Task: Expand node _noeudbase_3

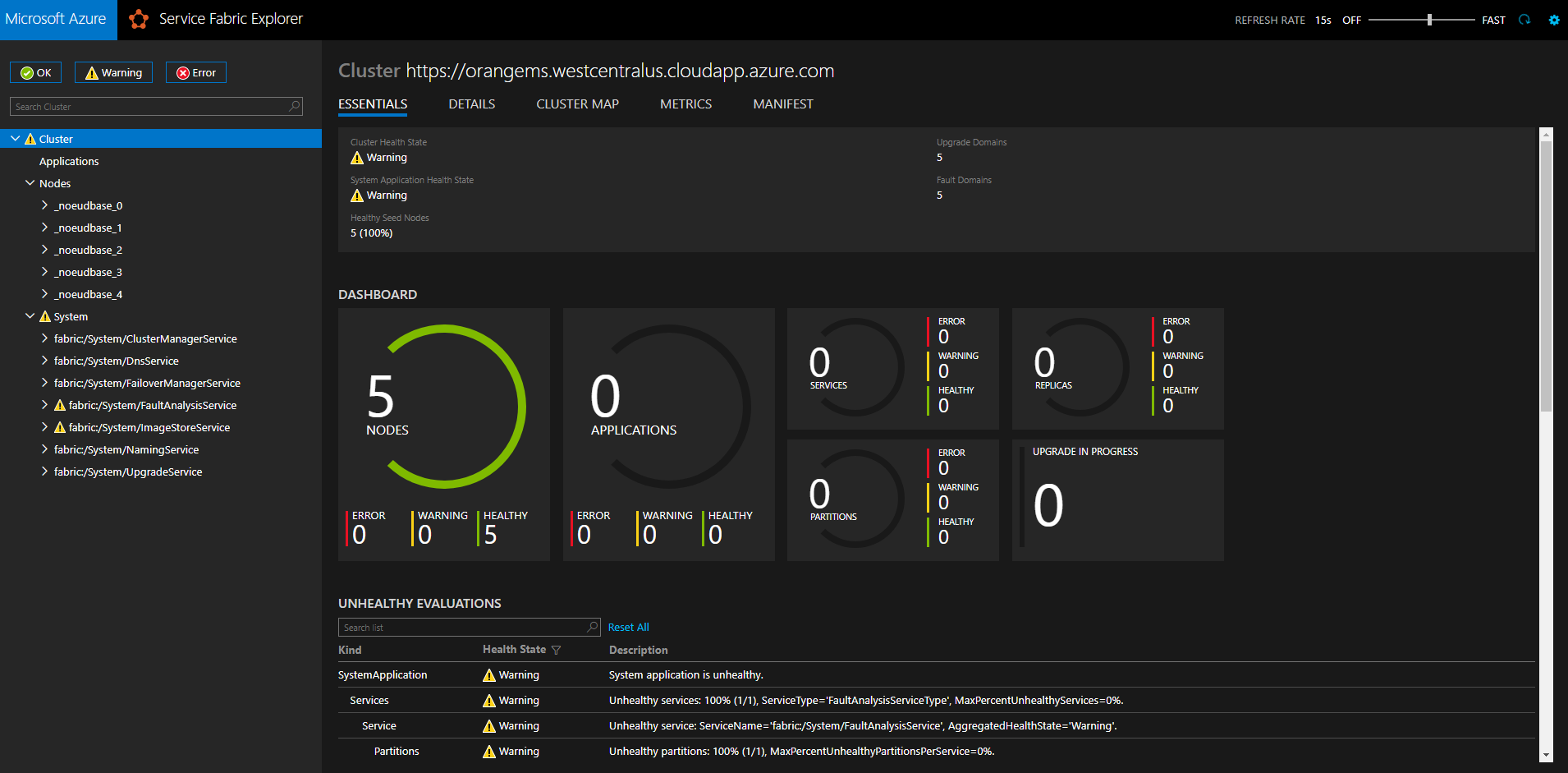Action: click(x=44, y=272)
